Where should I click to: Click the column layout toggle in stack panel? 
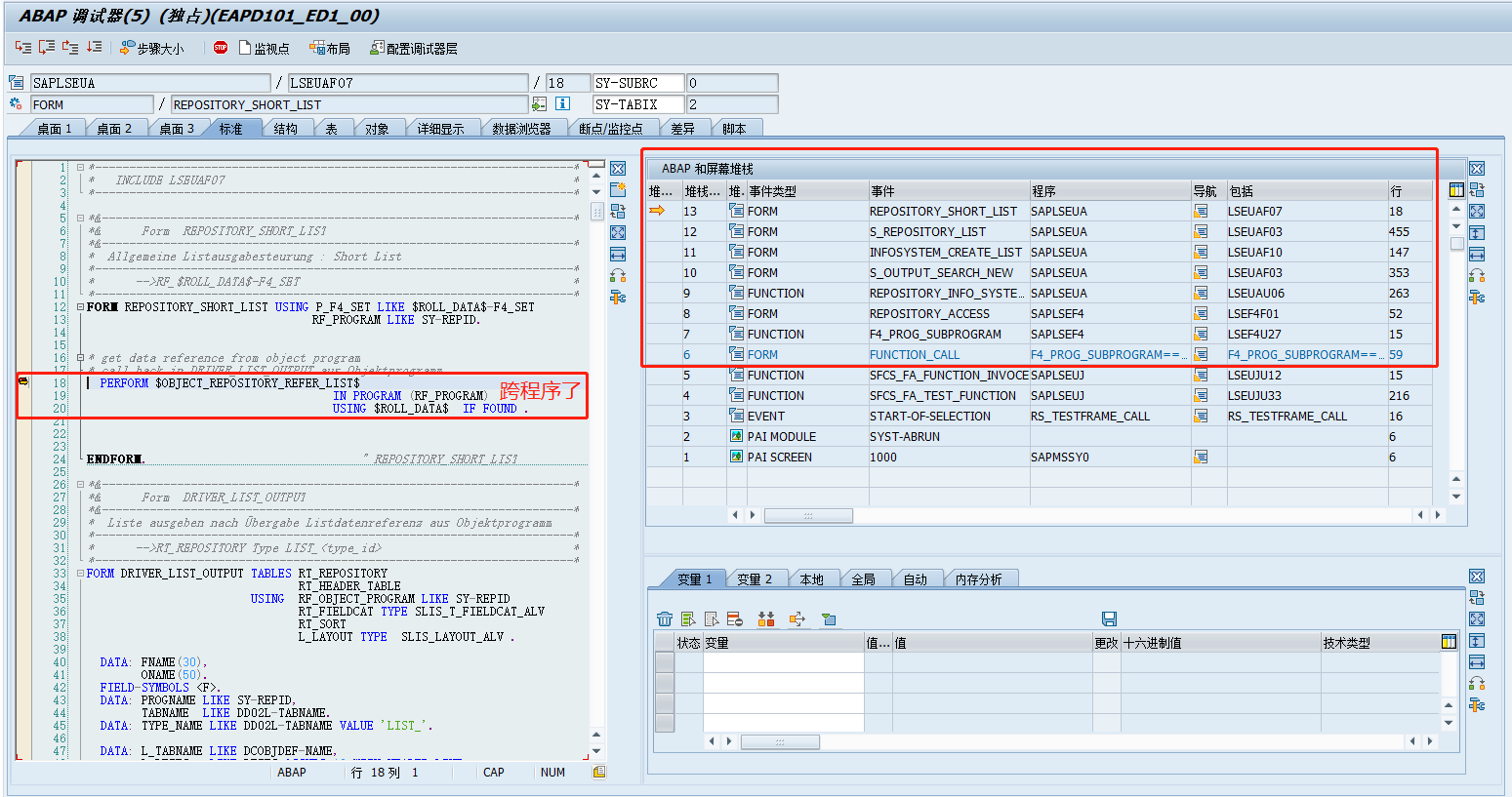point(1456,191)
